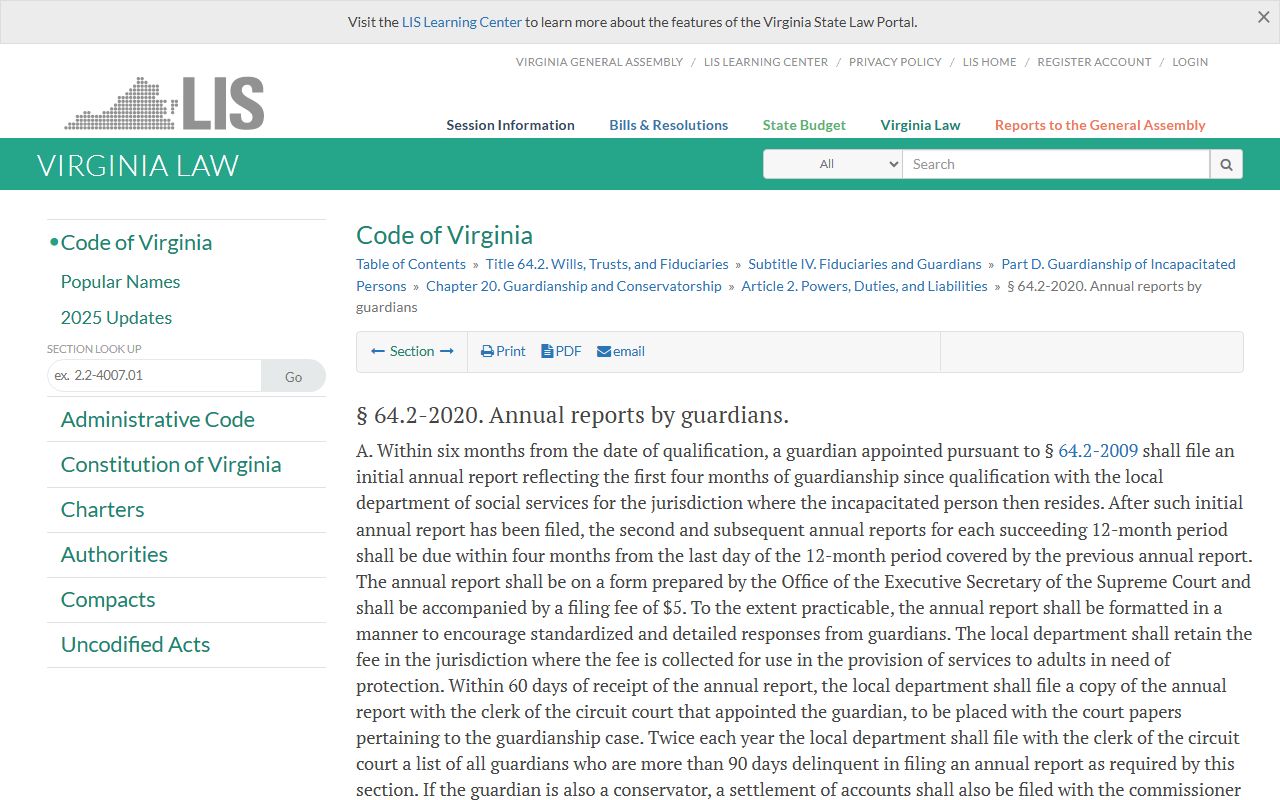The height and width of the screenshot is (800, 1280).
Task: Open Charters sidebar link
Action: pos(102,510)
